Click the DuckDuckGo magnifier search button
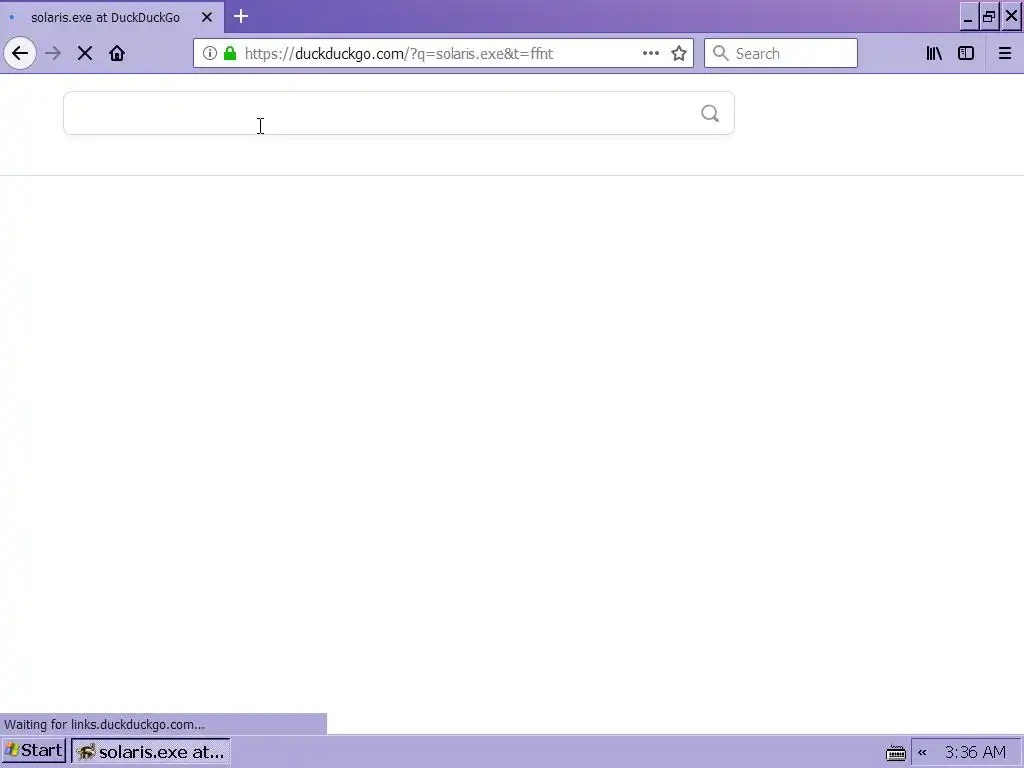Screen dimensions: 1024x768 tap(710, 114)
